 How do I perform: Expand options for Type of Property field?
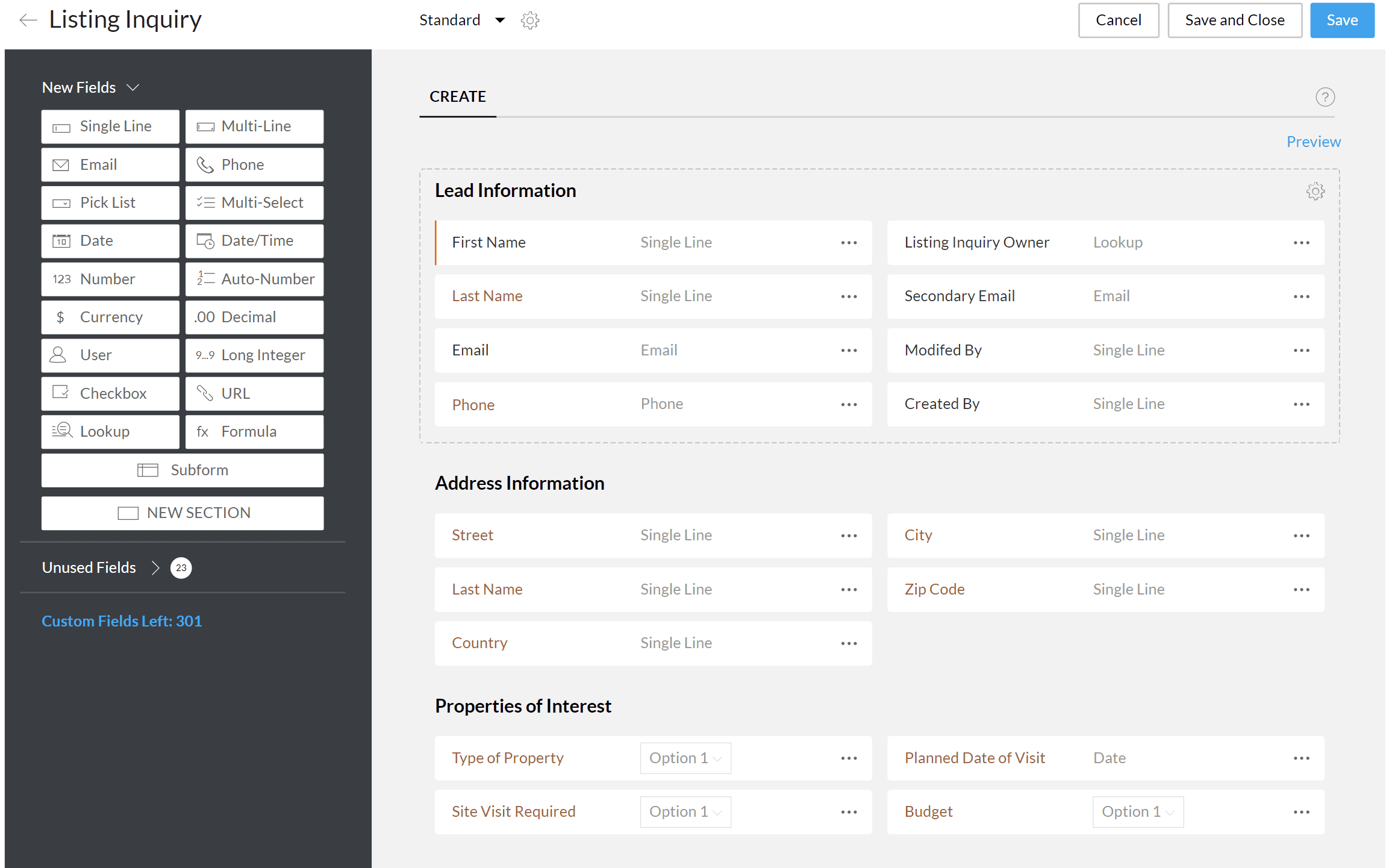click(848, 758)
